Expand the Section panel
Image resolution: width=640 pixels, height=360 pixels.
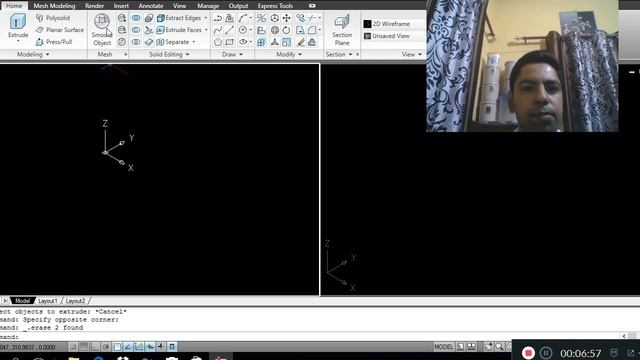coord(339,54)
